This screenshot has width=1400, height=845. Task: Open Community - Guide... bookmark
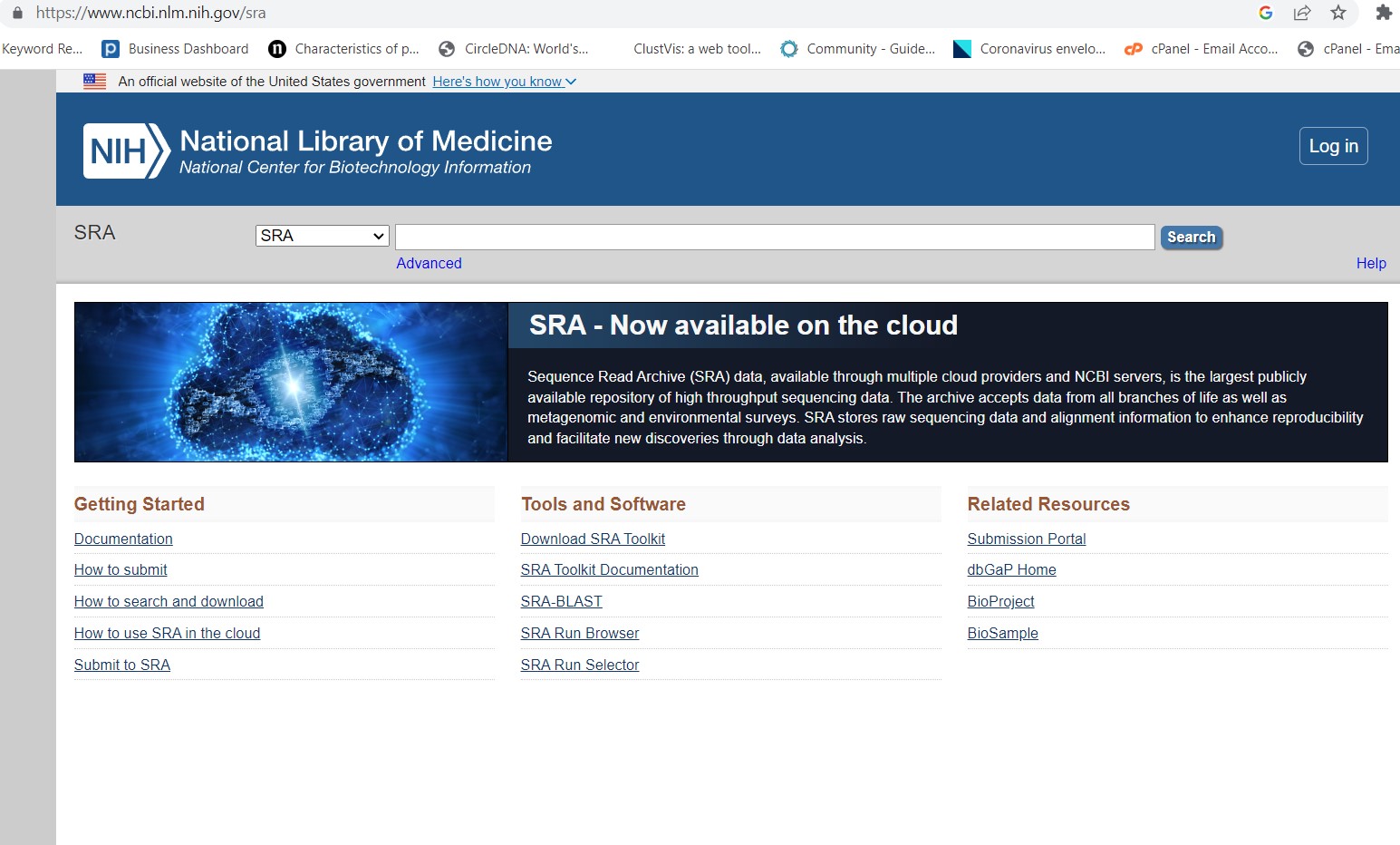(x=858, y=49)
